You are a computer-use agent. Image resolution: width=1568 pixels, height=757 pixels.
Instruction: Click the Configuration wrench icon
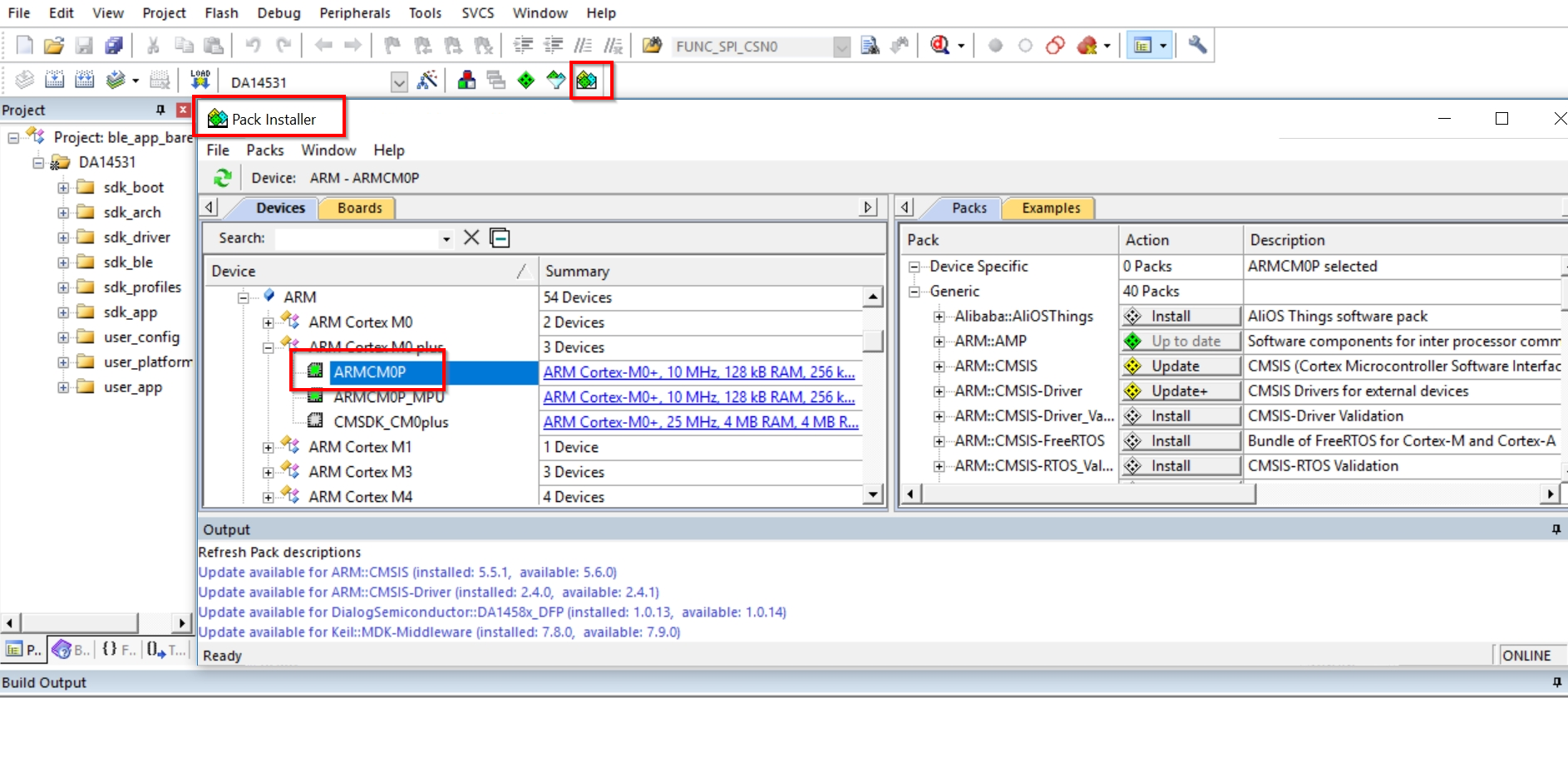coord(1197,46)
